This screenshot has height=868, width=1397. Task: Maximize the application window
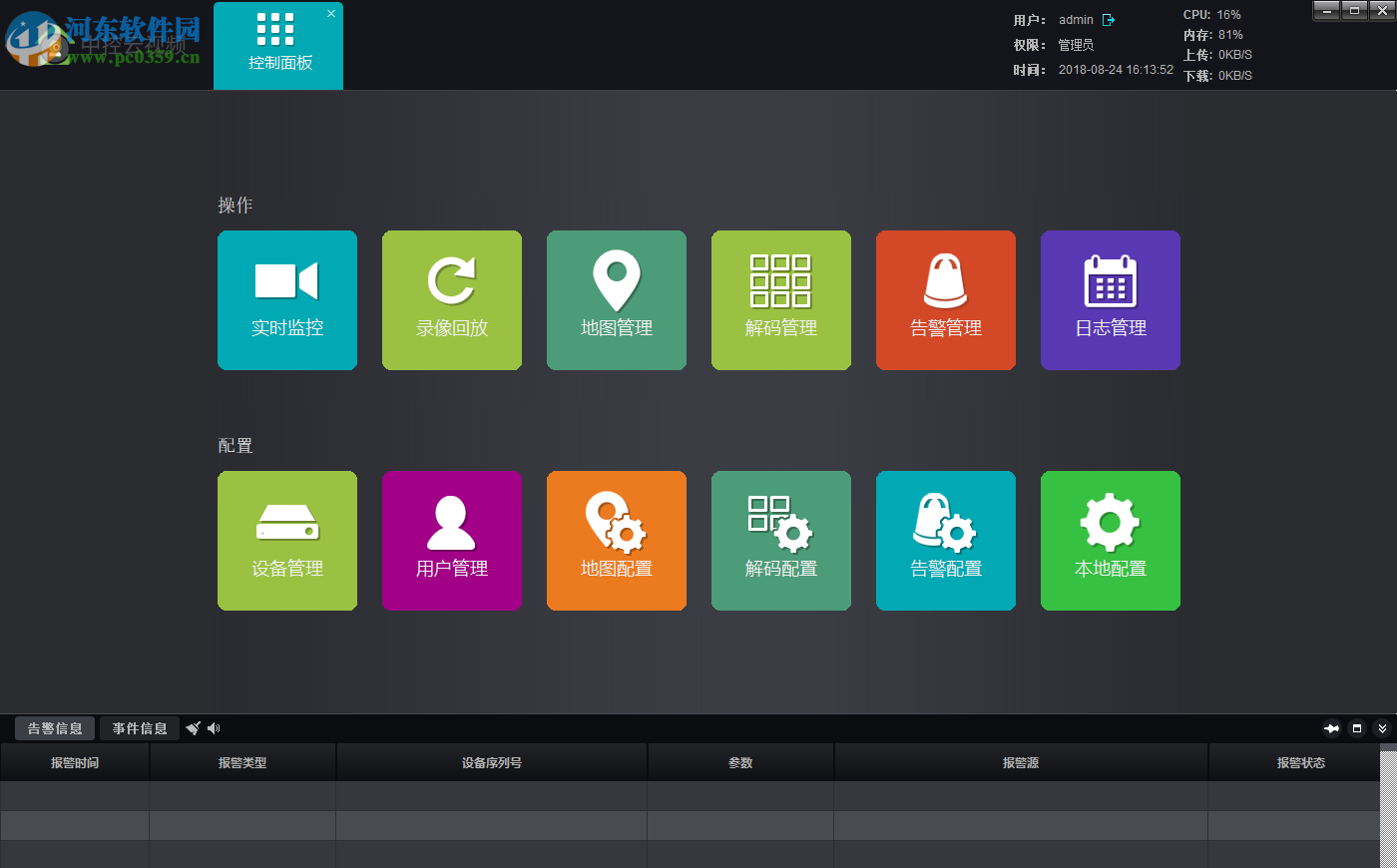coord(1354,10)
